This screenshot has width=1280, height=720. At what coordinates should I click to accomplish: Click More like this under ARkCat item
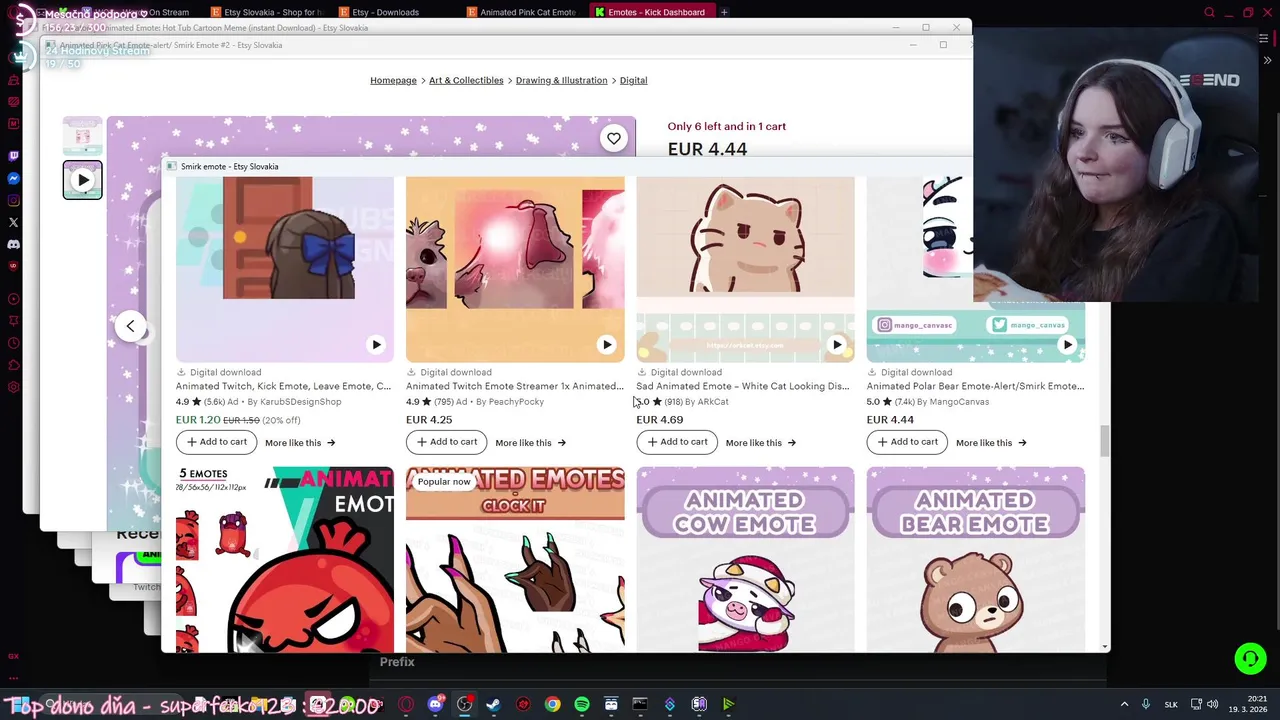coord(761,443)
